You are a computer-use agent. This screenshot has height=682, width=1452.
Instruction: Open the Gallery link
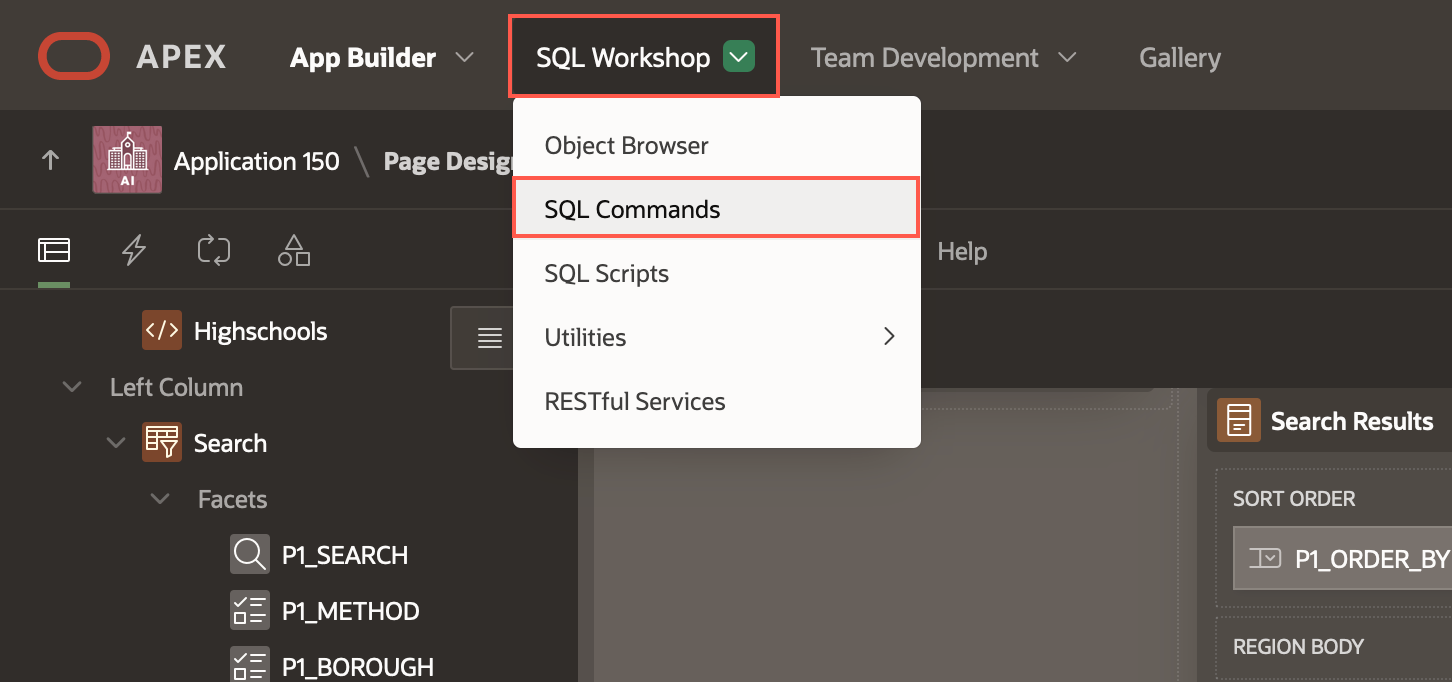(1179, 58)
